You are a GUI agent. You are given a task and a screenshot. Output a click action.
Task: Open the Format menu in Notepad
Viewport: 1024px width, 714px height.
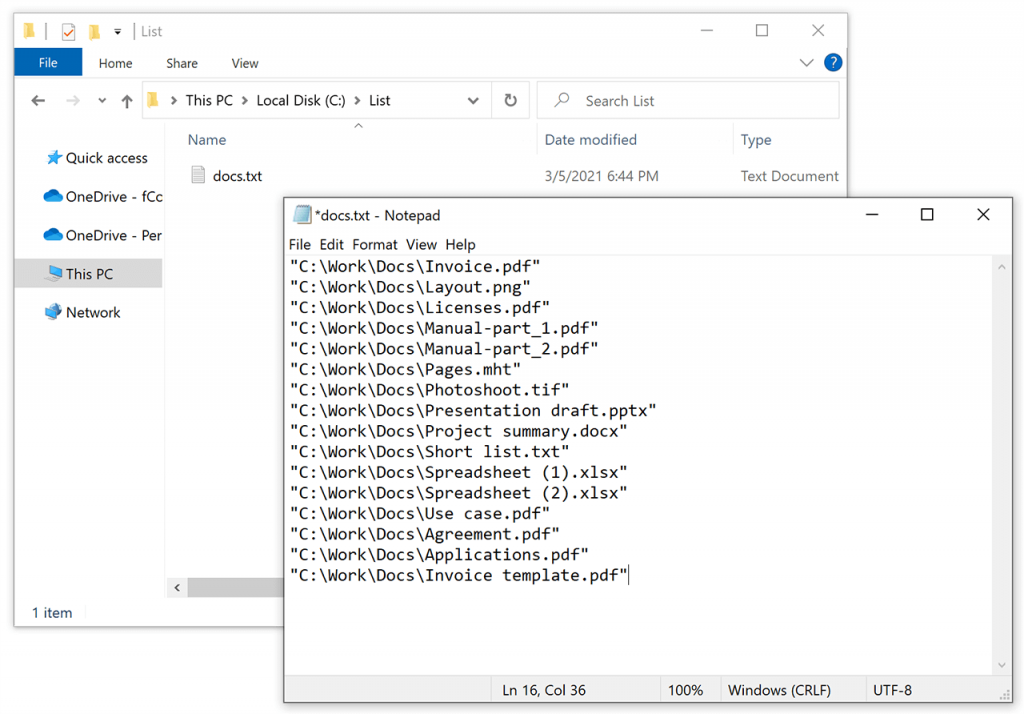coord(374,244)
